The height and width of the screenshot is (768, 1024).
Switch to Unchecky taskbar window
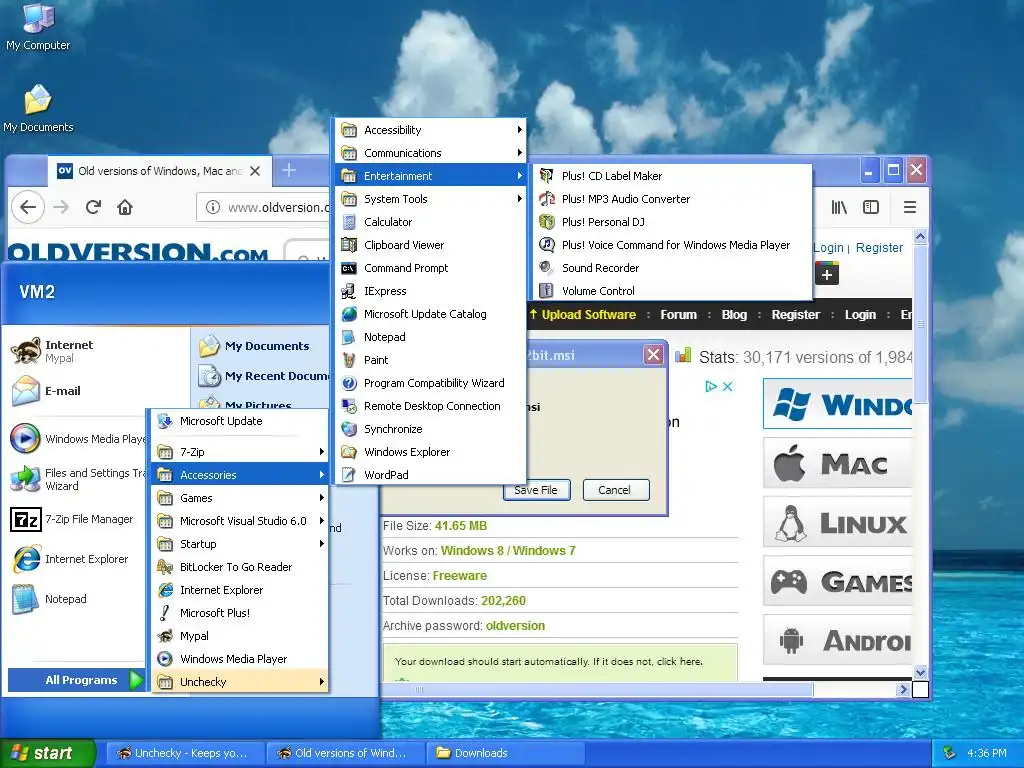coord(184,753)
